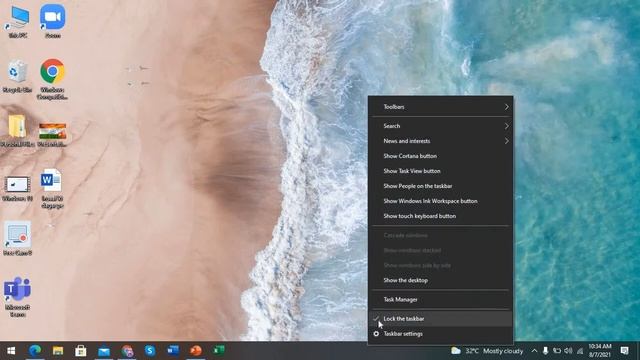
Task: Toggle Show Windows Ink Workspace button
Action: pos(440,201)
